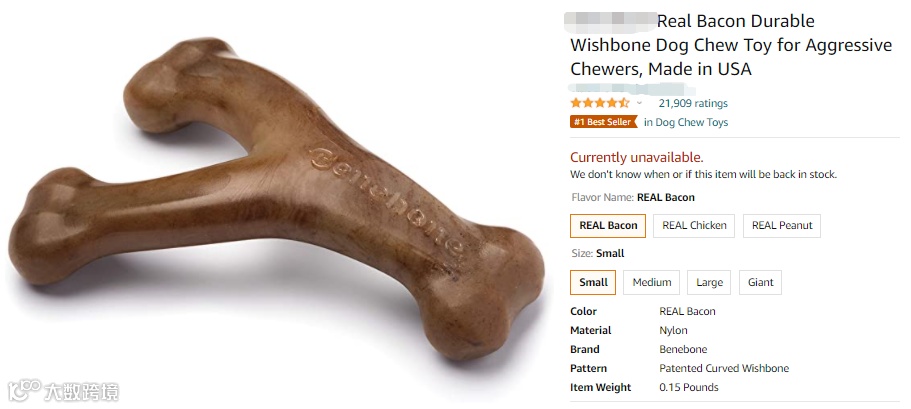Click the watermark logo icon in corner

24,390
